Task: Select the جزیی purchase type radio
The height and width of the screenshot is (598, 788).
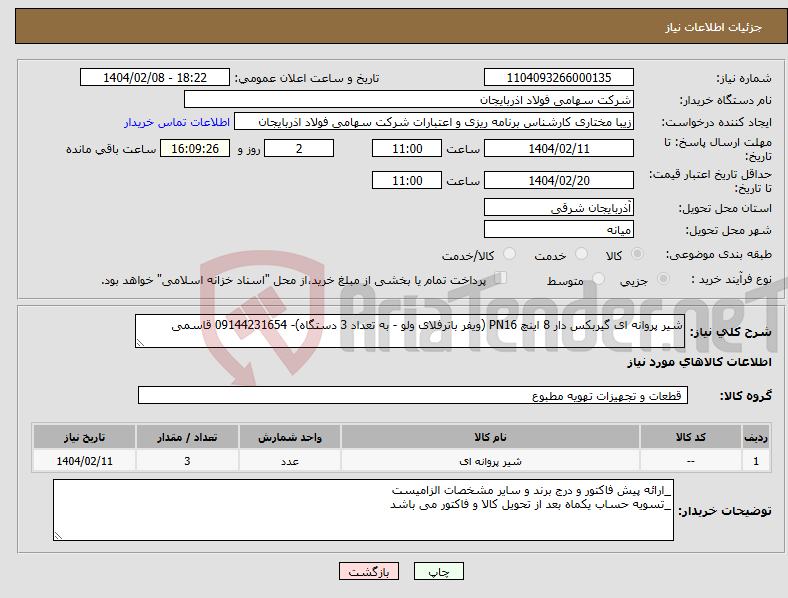Action: coord(663,279)
